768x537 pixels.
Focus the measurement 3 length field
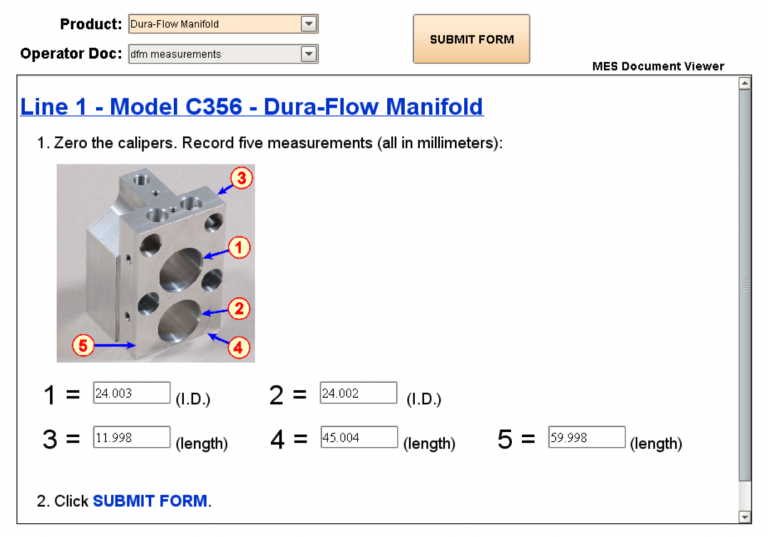click(x=131, y=438)
